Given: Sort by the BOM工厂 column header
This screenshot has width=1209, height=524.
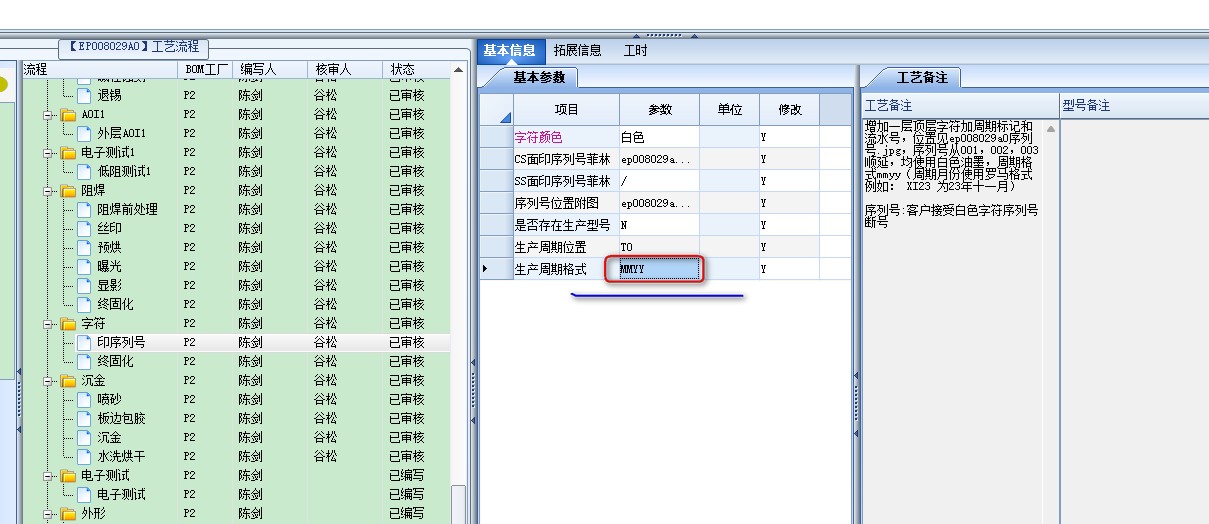Looking at the screenshot, I should (205, 70).
